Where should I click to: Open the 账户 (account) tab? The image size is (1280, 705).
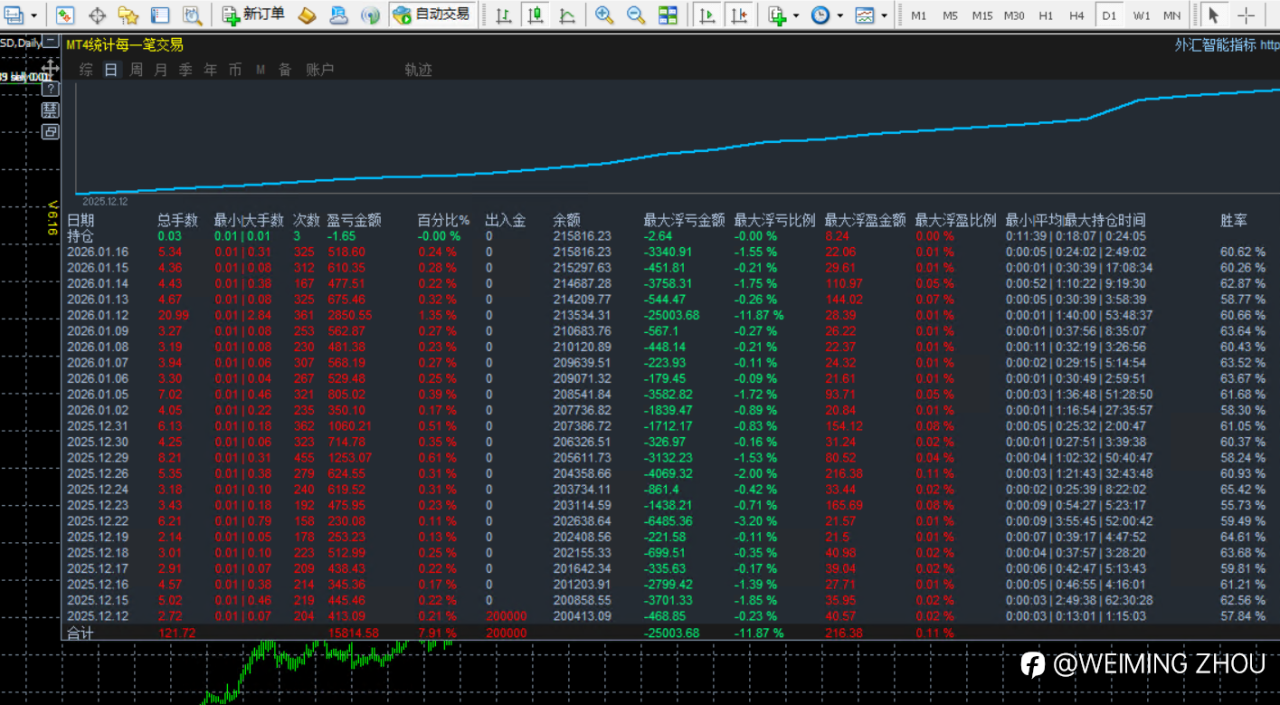(320, 70)
